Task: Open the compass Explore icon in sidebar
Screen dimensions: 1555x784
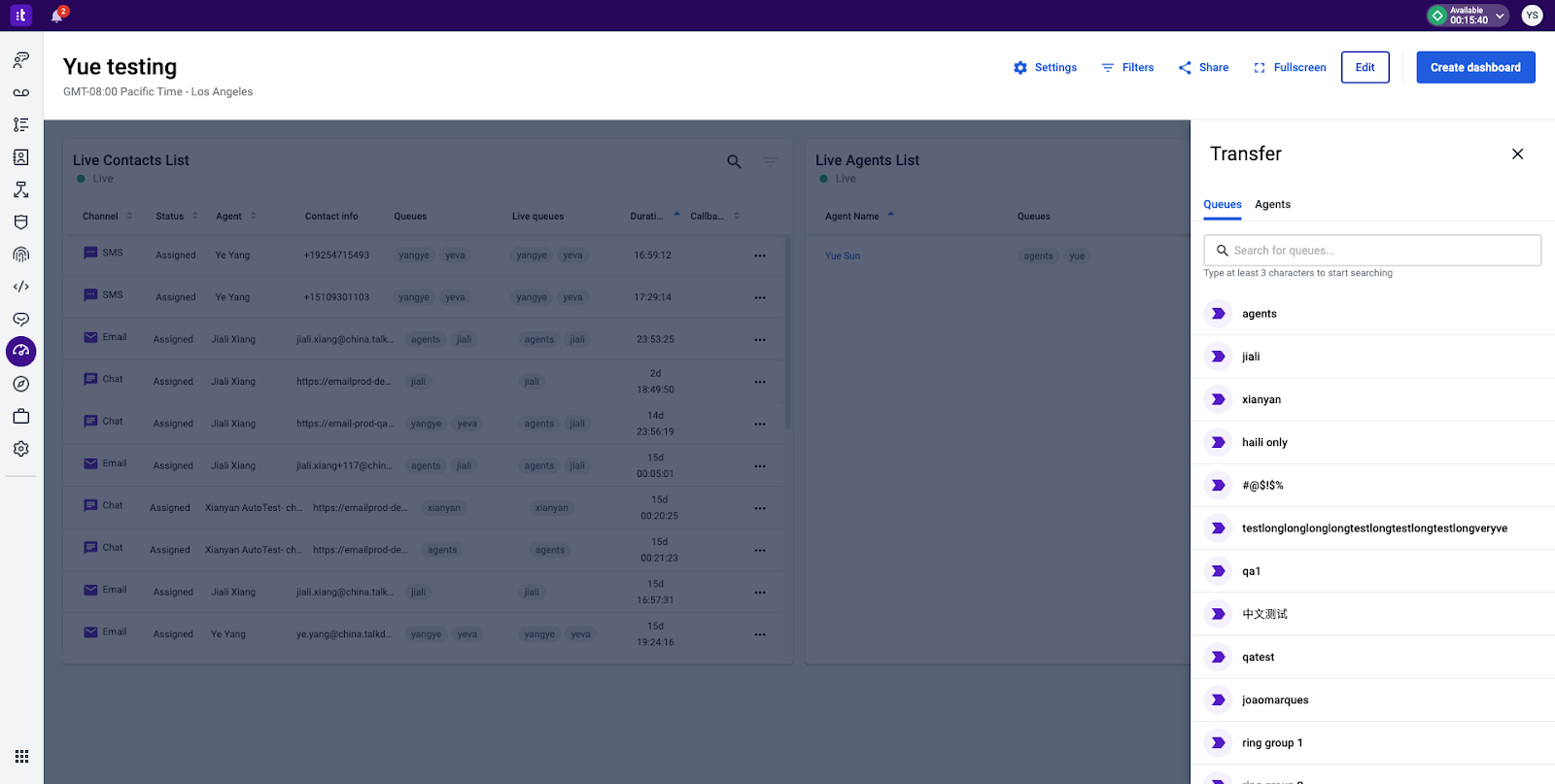Action: coord(20,384)
